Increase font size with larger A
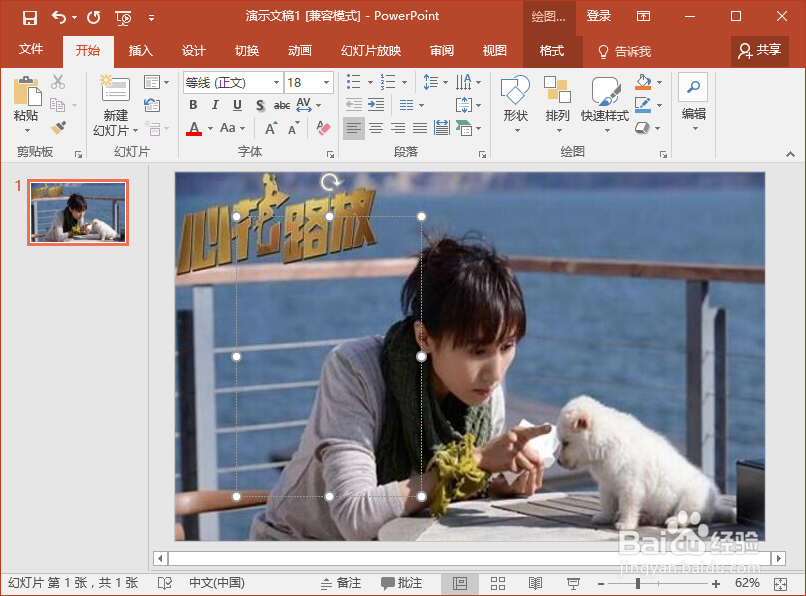Viewport: 806px width, 596px height. (x=271, y=128)
